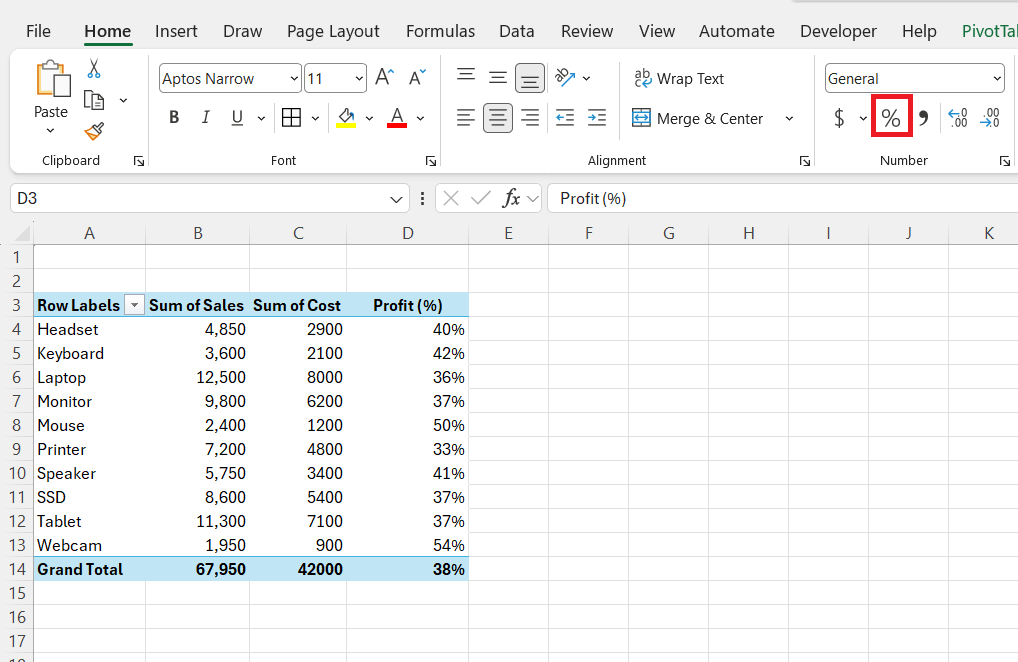The height and width of the screenshot is (662, 1018).
Task: Click the Decrease Decimal icon
Action: pyautogui.click(x=990, y=118)
